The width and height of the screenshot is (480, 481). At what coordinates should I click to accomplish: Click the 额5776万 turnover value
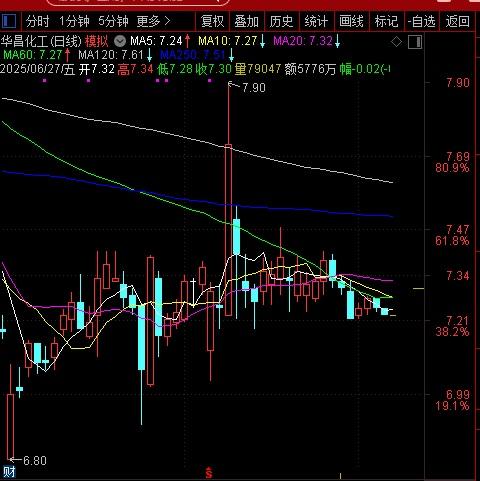coord(310,69)
